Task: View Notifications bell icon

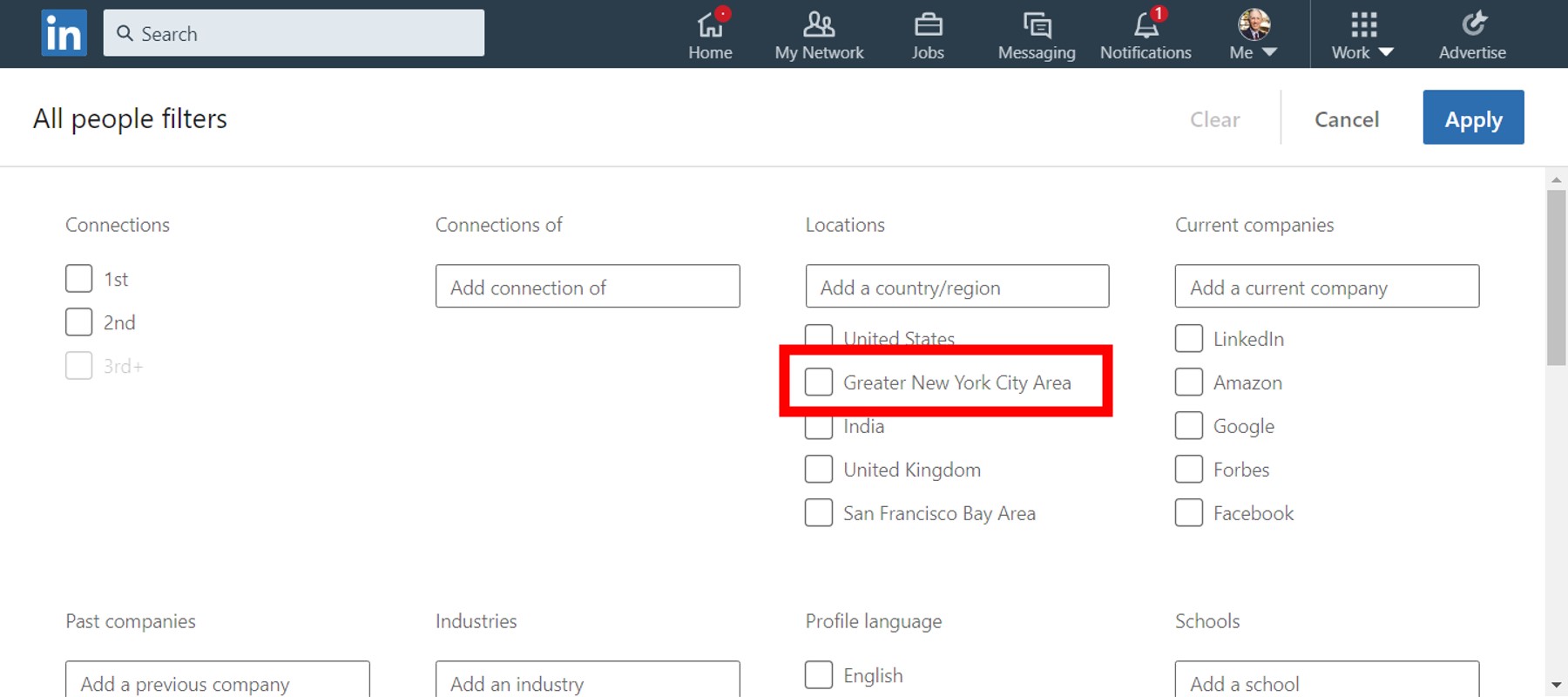Action: pos(1146,25)
